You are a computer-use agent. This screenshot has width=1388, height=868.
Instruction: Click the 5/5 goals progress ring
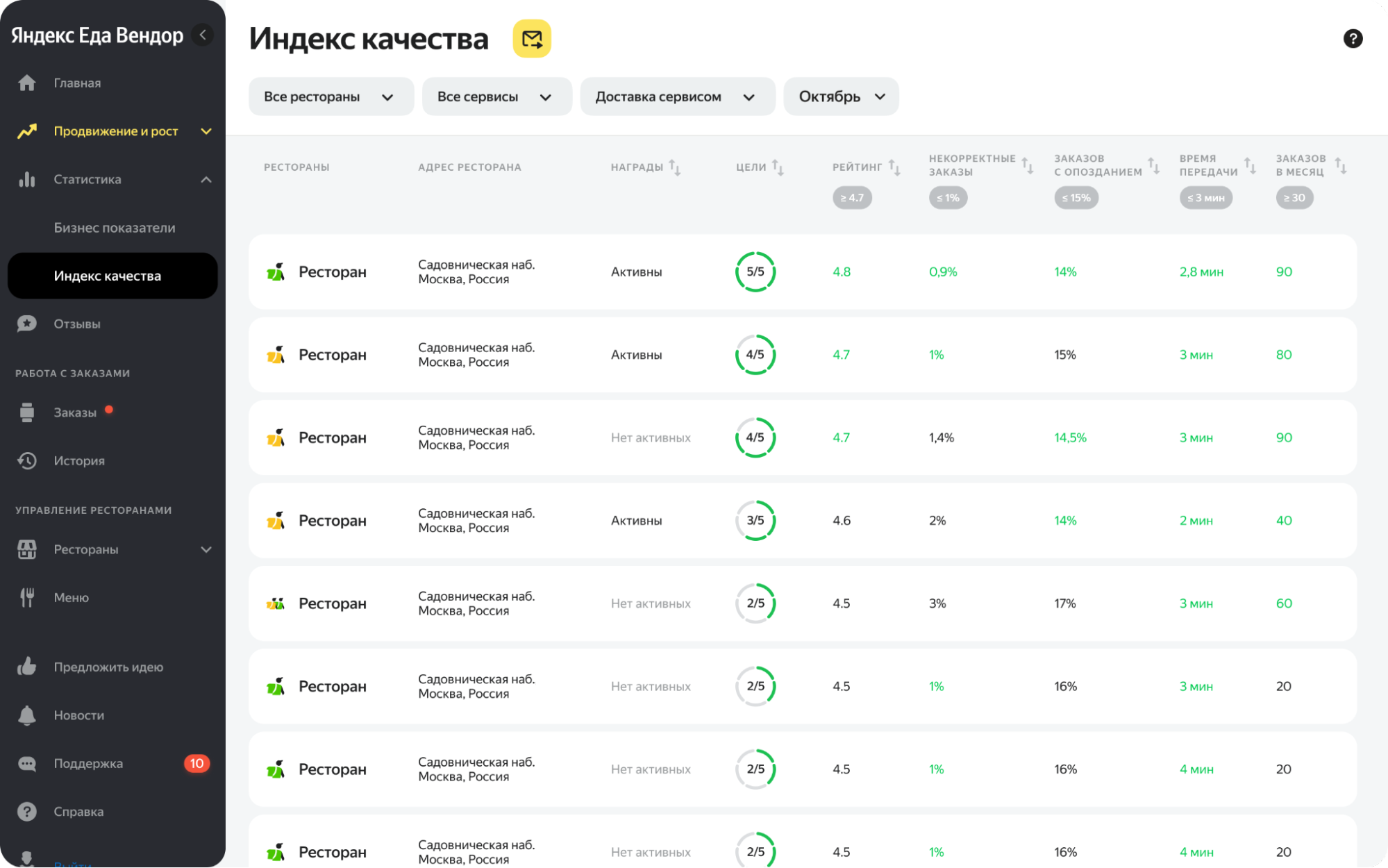coord(755,272)
